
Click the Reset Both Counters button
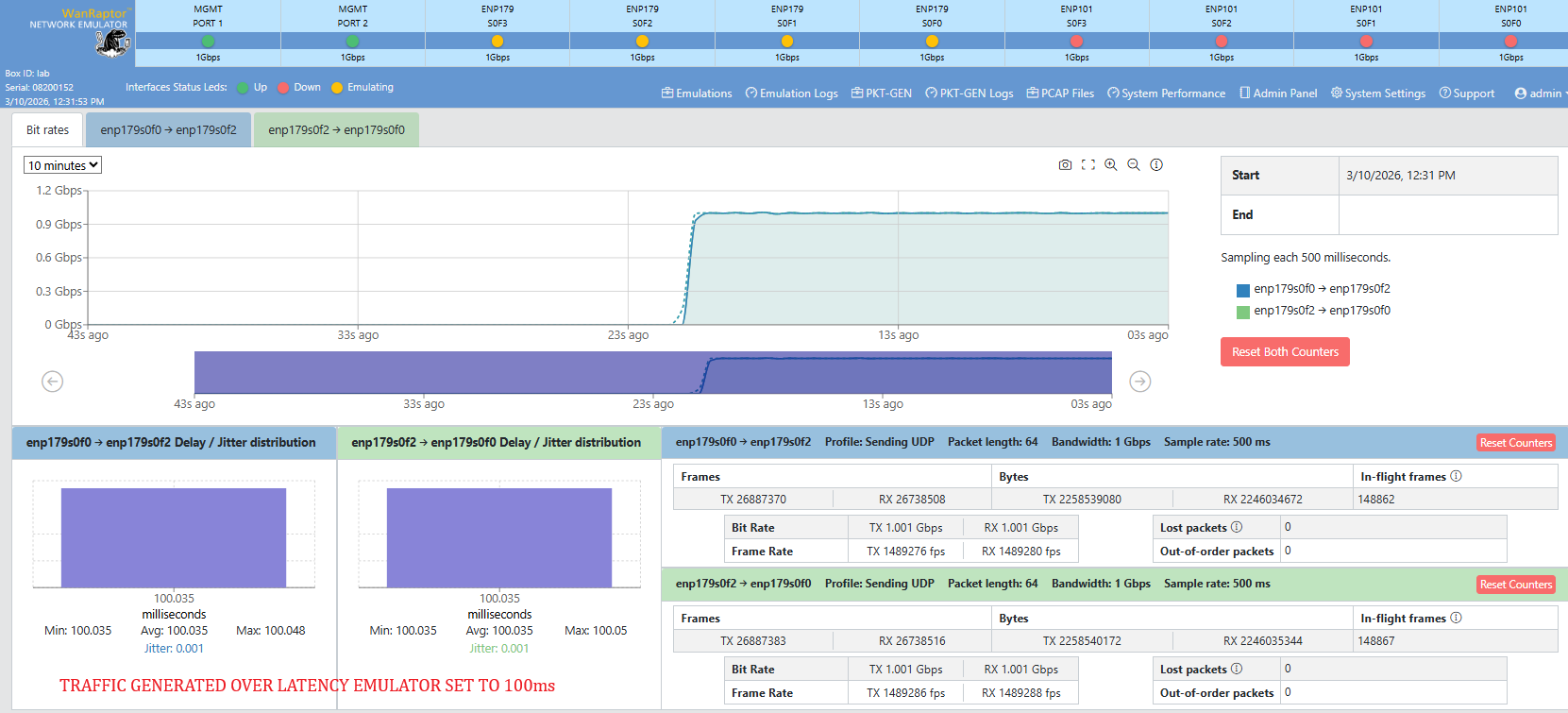[1285, 352]
